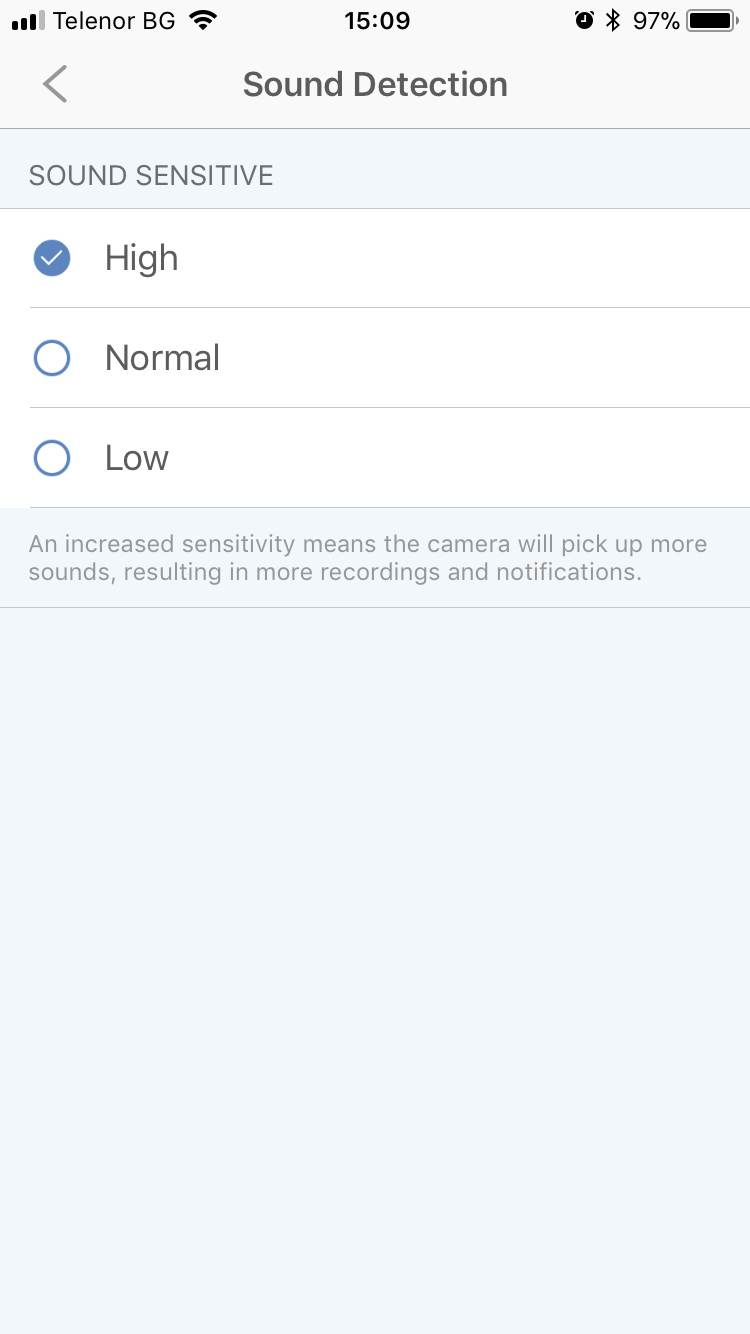Select the Normal sensitivity radio circle
The height and width of the screenshot is (1334, 750).
pos(52,358)
